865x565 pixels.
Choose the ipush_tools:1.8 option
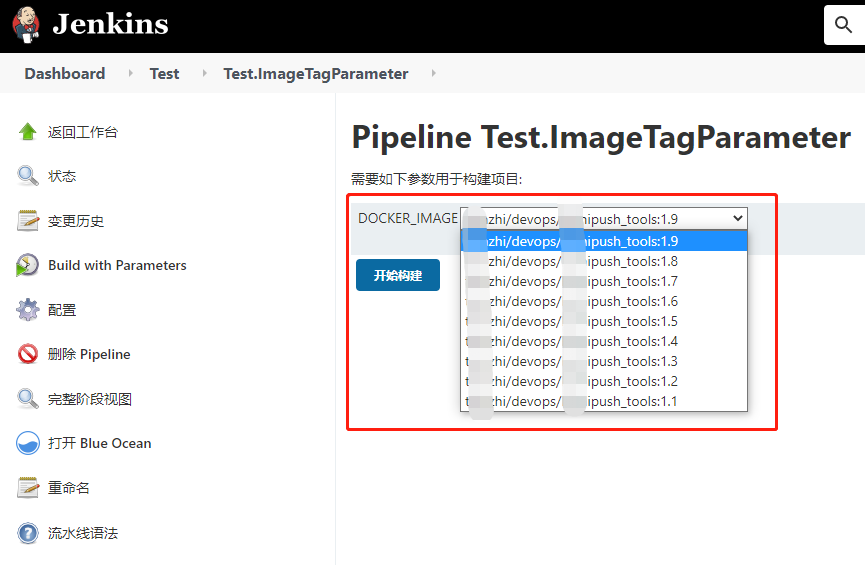[604, 261]
